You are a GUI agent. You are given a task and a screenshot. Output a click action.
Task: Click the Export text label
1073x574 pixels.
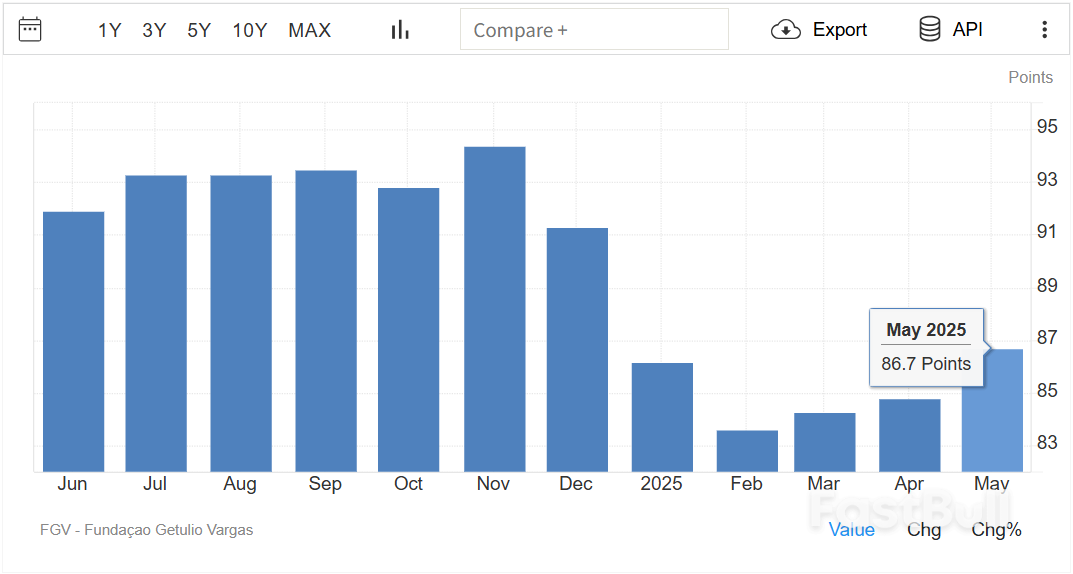839,30
